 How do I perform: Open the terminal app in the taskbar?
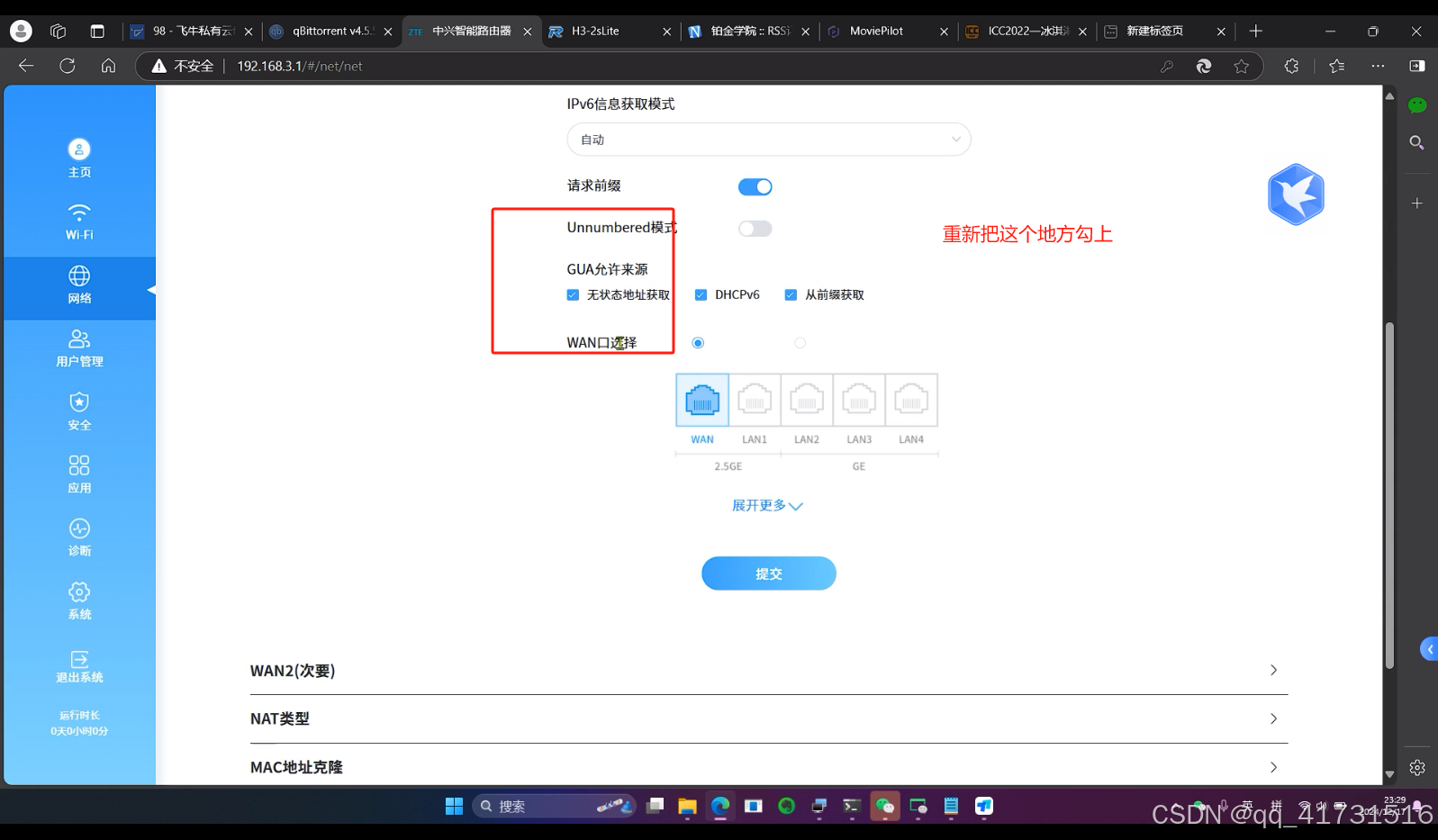[852, 806]
